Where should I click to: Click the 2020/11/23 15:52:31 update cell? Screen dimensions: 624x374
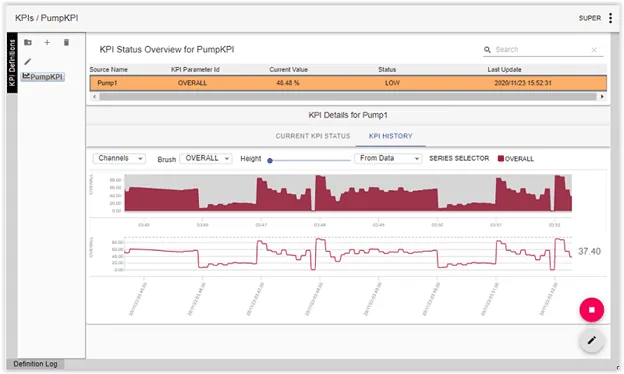pos(523,83)
